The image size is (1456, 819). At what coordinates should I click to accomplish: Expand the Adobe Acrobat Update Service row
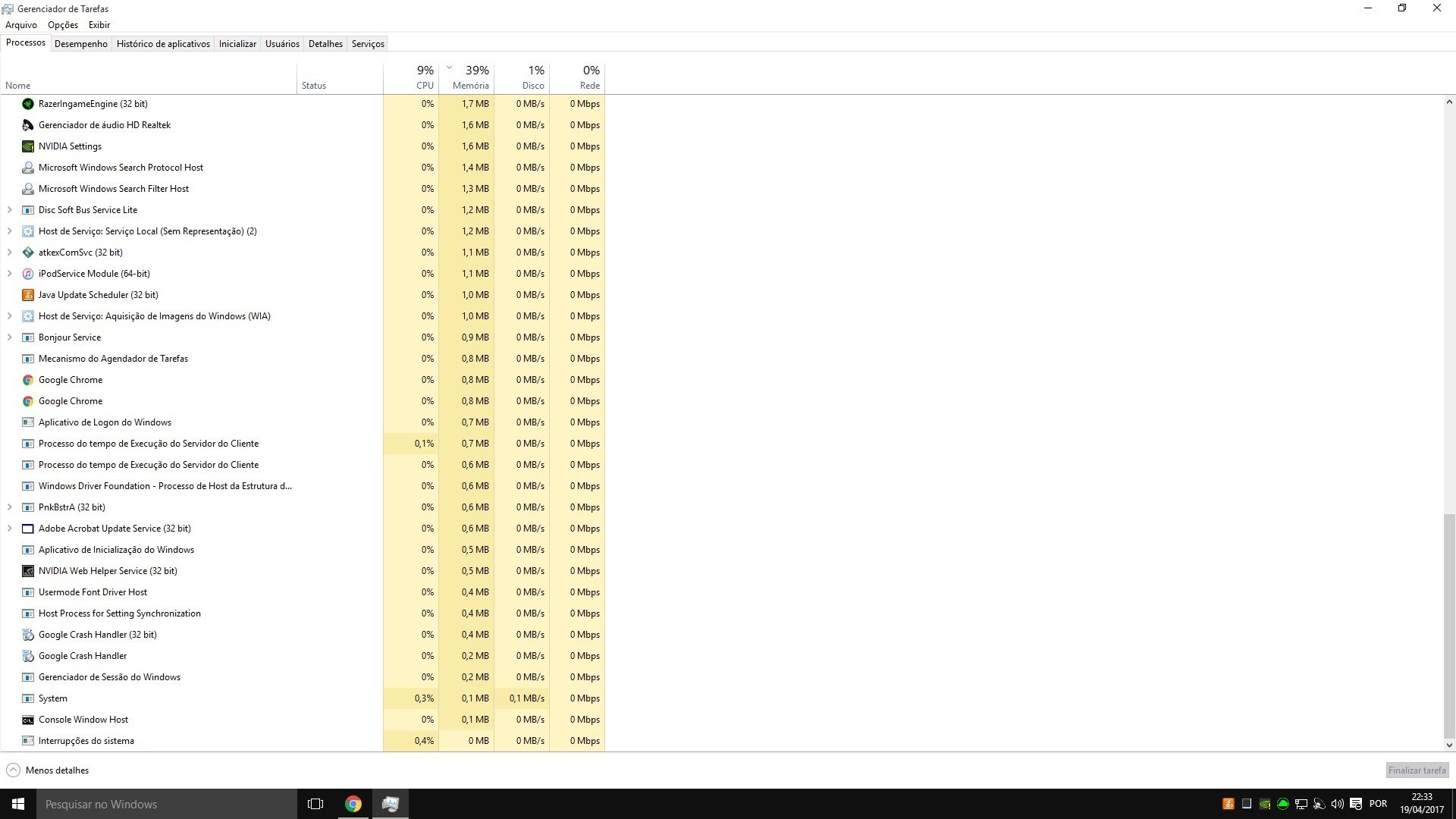pos(9,529)
